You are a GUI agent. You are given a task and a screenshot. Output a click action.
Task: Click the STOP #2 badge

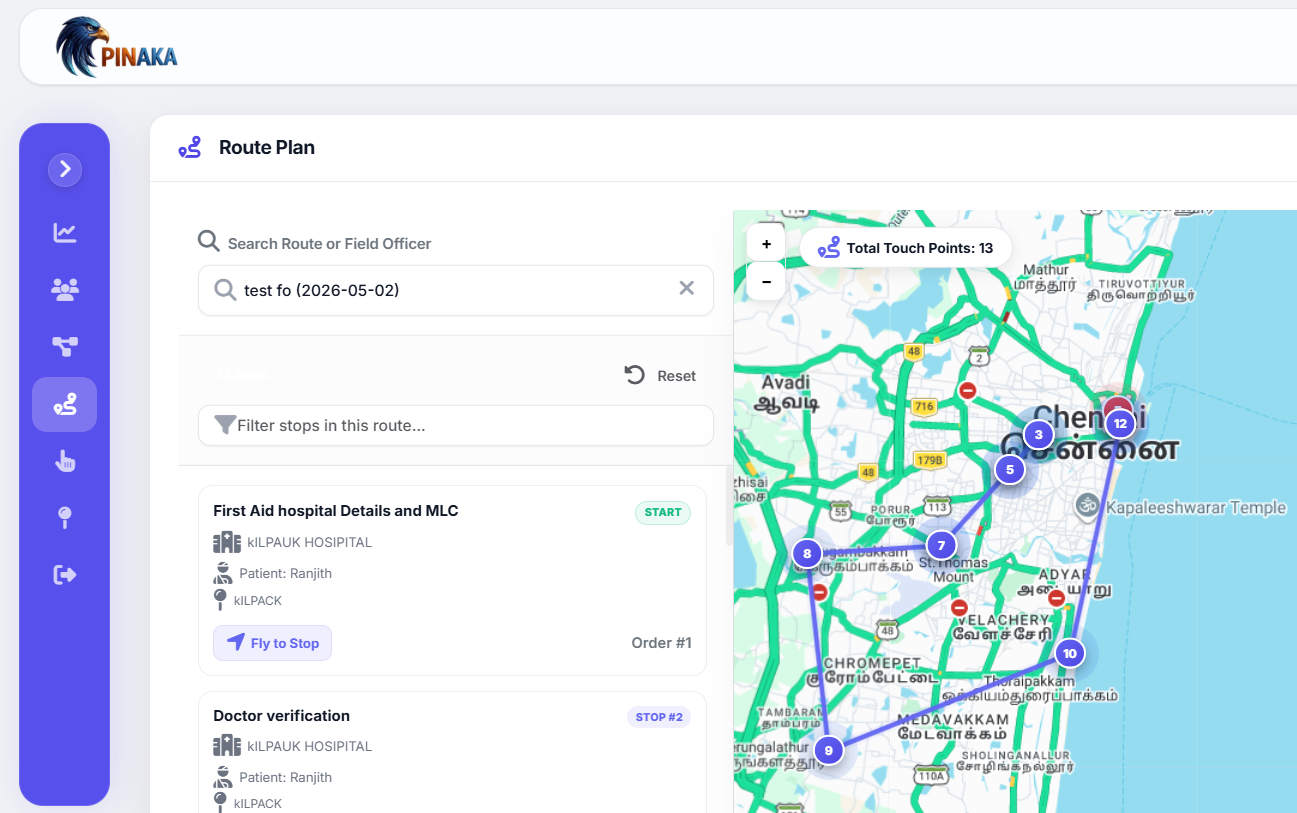pyautogui.click(x=659, y=717)
